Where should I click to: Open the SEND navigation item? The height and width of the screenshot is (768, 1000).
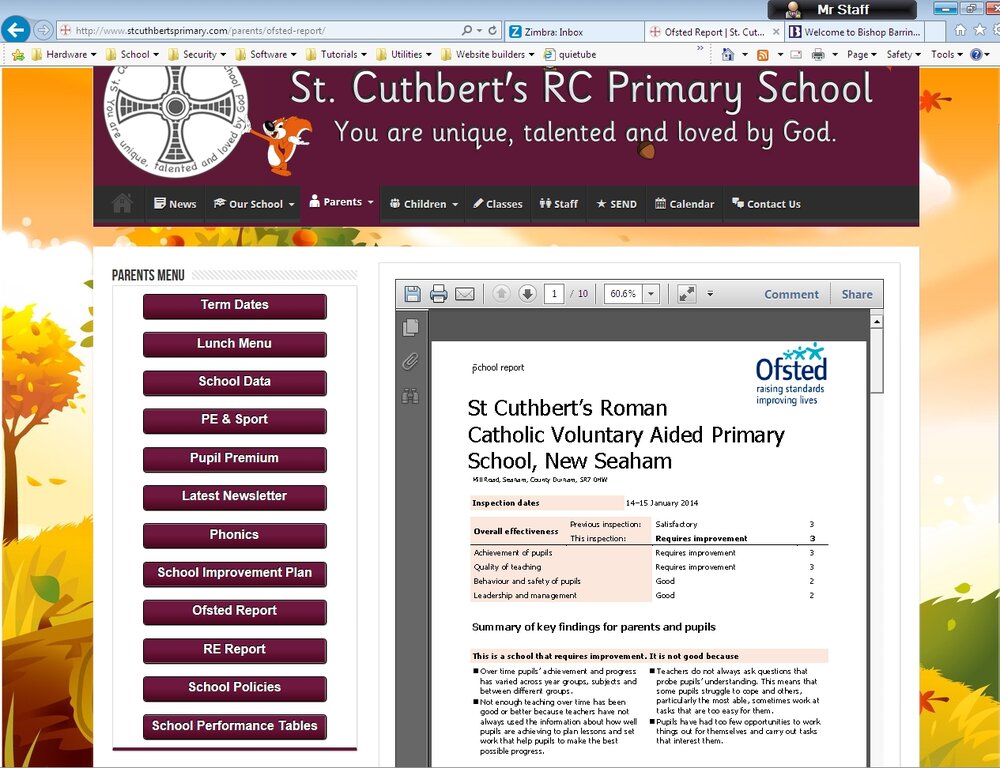coord(617,204)
